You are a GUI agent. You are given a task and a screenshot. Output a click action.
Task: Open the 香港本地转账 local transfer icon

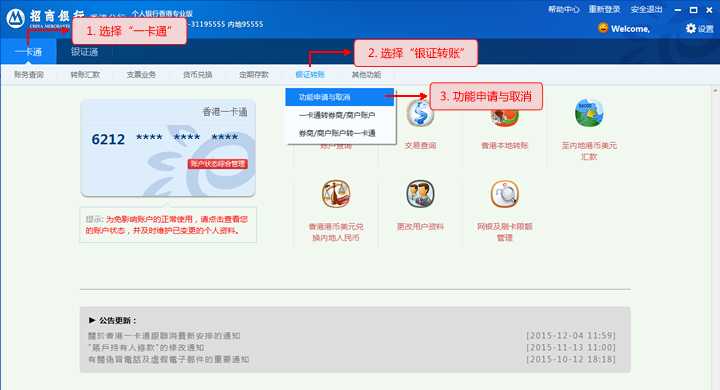tap(504, 117)
